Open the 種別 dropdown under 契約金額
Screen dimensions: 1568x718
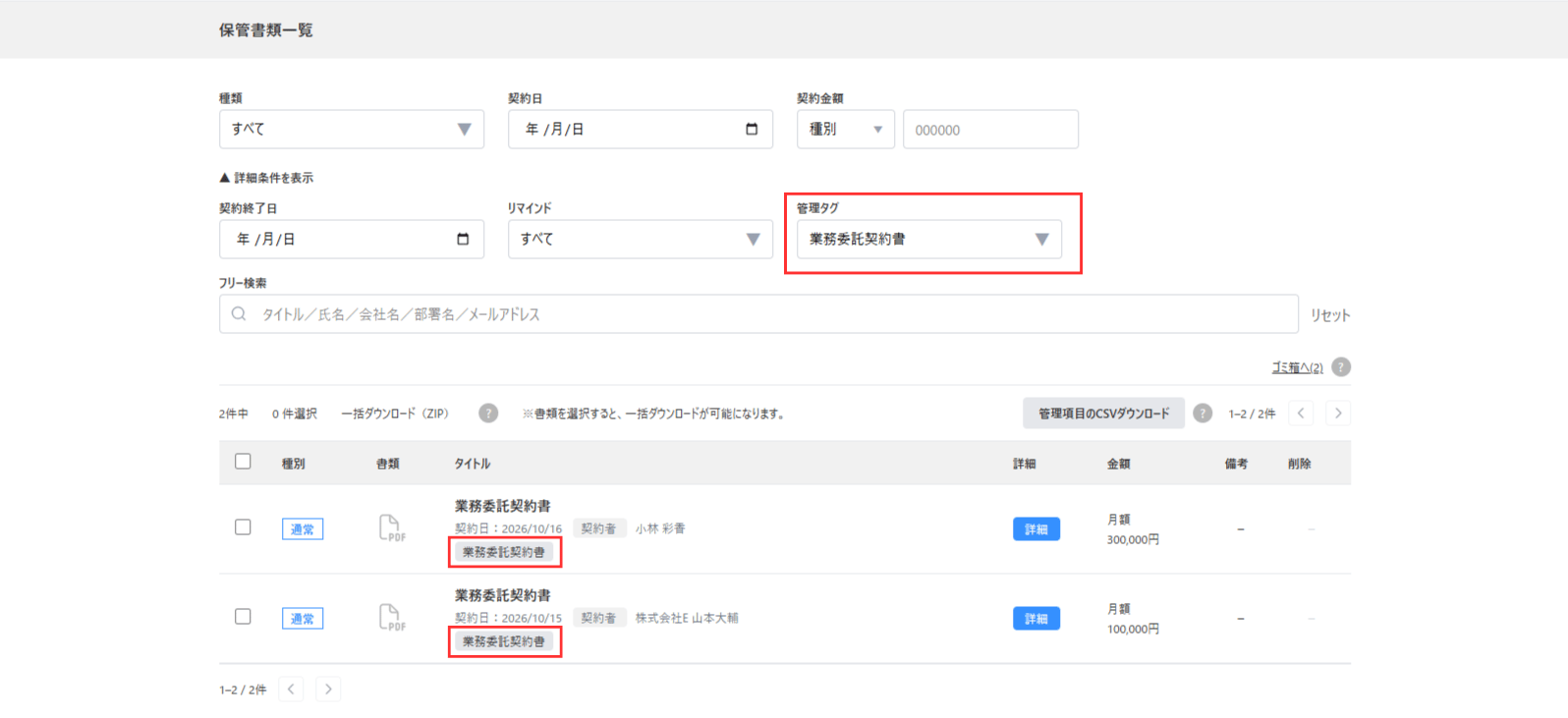pyautogui.click(x=845, y=129)
